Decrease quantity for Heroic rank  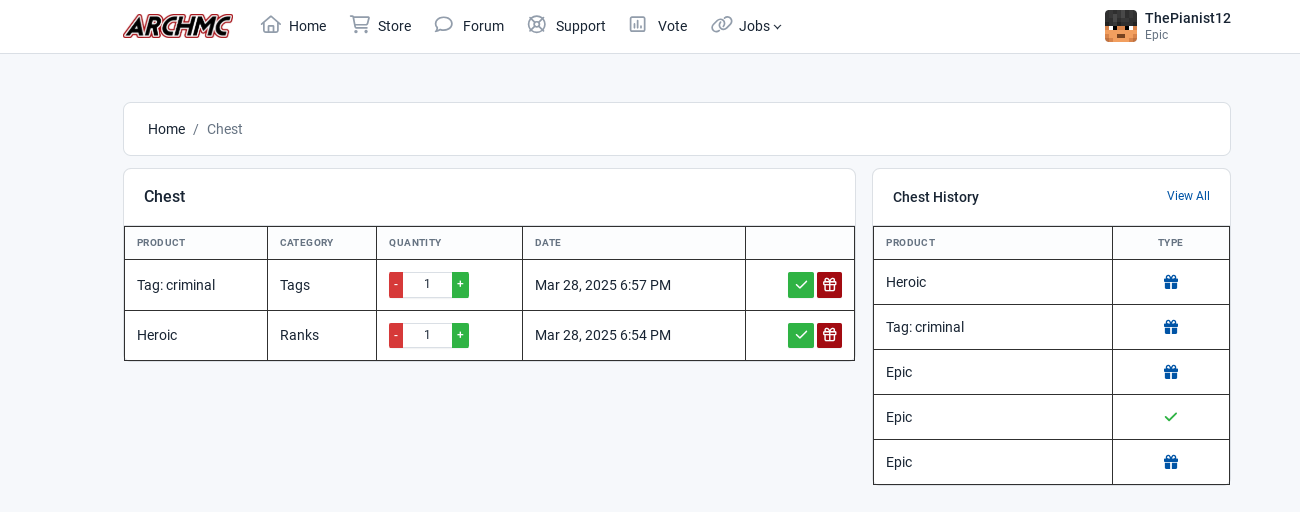396,335
